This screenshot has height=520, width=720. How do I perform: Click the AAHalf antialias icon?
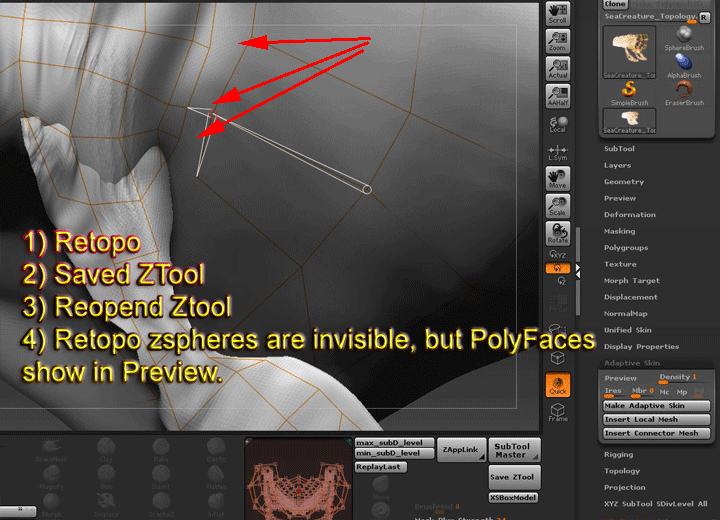[x=558, y=96]
